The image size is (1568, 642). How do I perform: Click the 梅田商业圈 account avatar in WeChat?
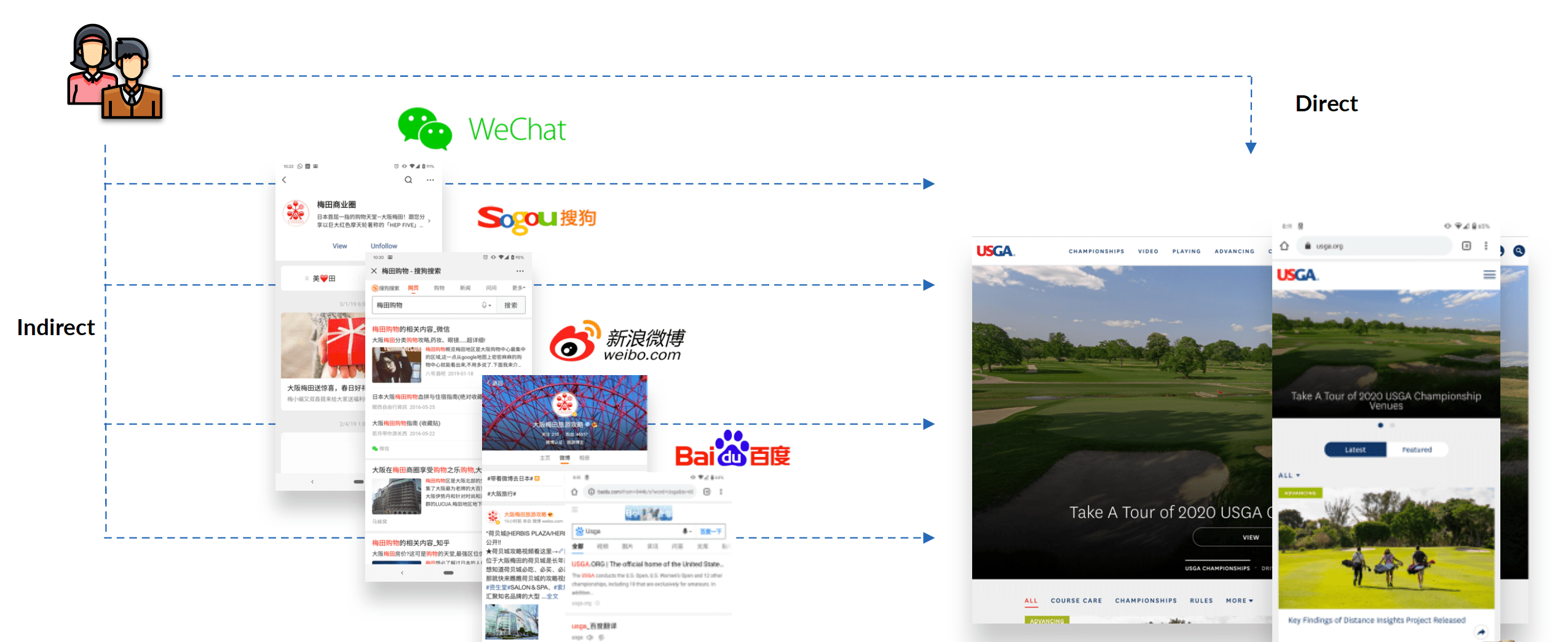click(x=296, y=213)
